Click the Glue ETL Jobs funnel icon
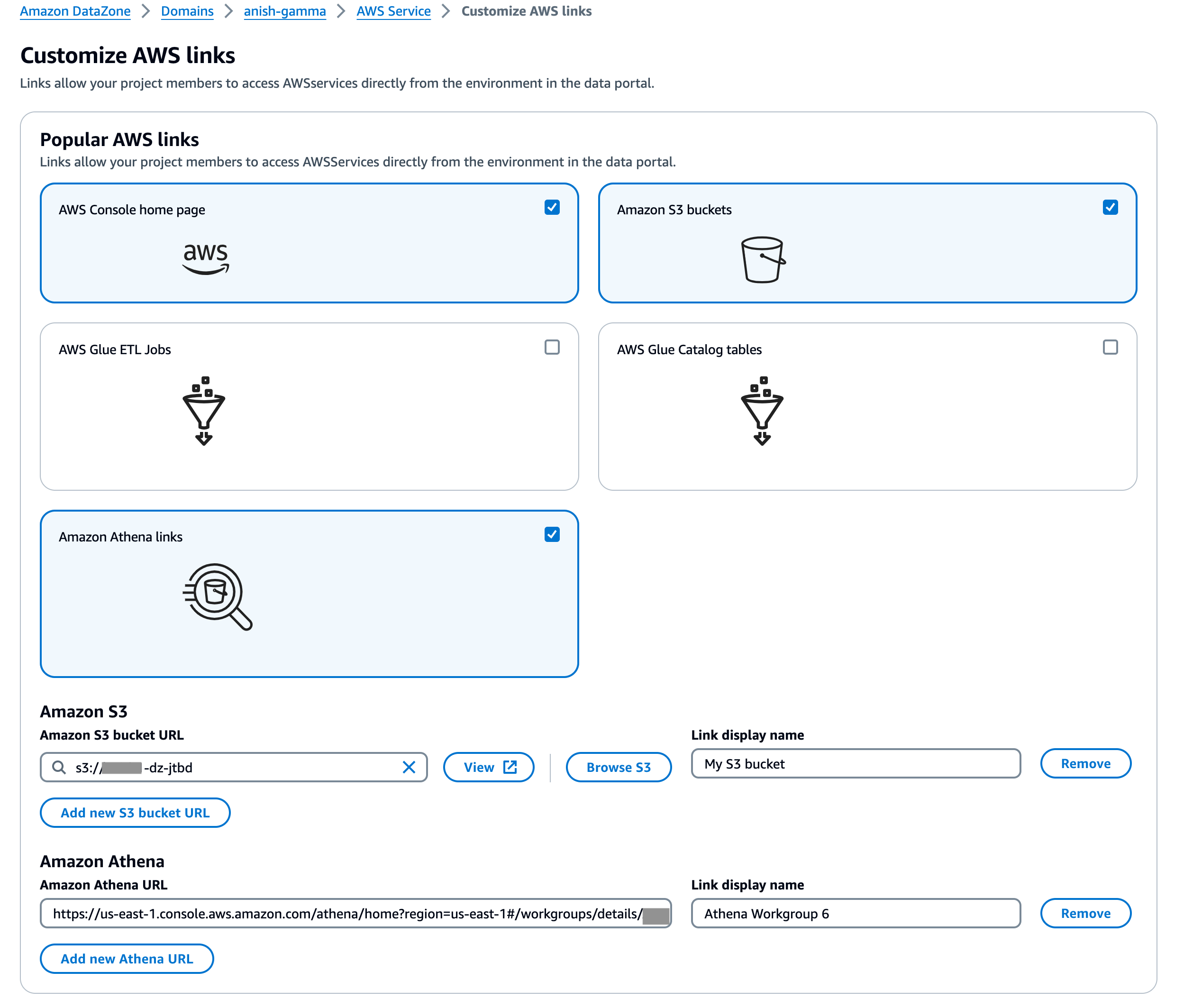 pyautogui.click(x=204, y=411)
